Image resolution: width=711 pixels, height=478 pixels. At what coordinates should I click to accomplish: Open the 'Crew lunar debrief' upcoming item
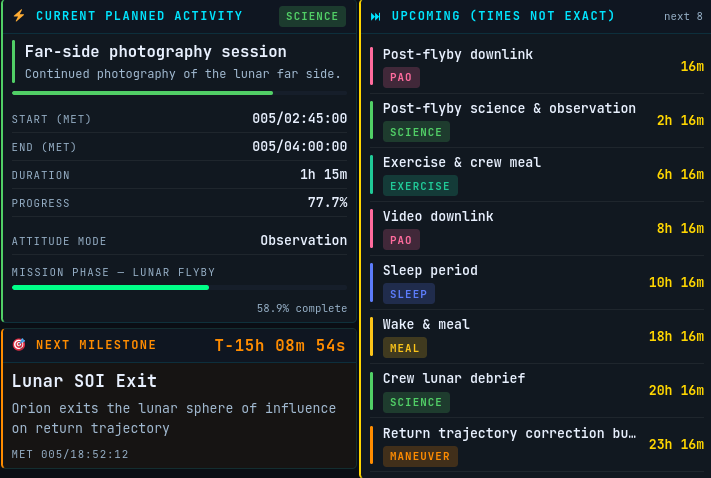pyautogui.click(x=537, y=390)
